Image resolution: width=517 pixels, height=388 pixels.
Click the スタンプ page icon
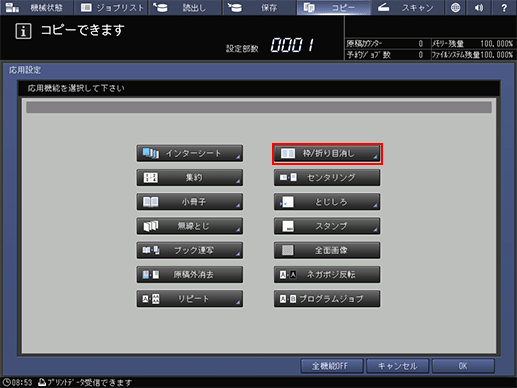point(288,226)
